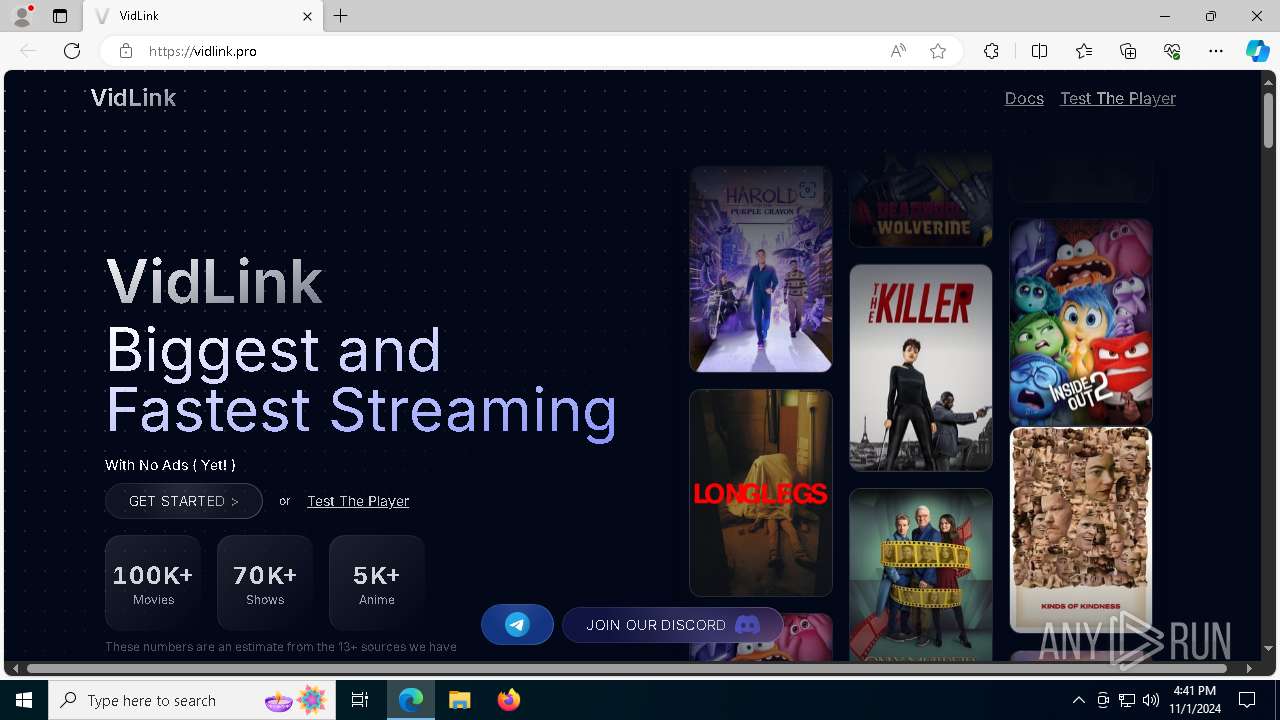Click scrollbar down arrow
Viewport: 1280px width, 720px height.
[1268, 649]
